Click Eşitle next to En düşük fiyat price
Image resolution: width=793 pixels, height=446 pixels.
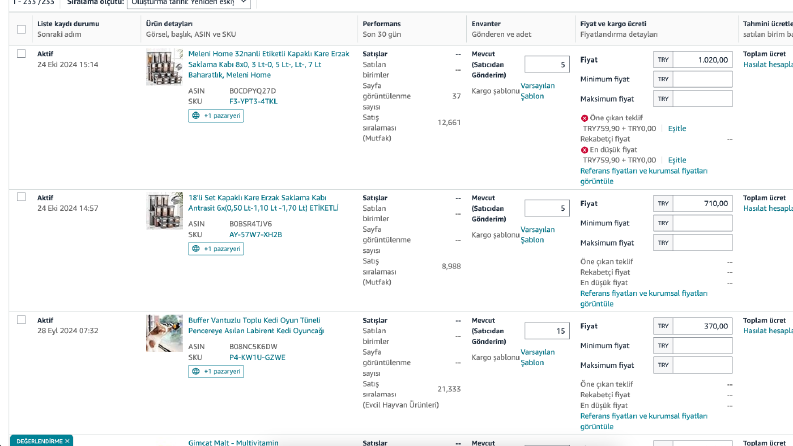click(677, 160)
